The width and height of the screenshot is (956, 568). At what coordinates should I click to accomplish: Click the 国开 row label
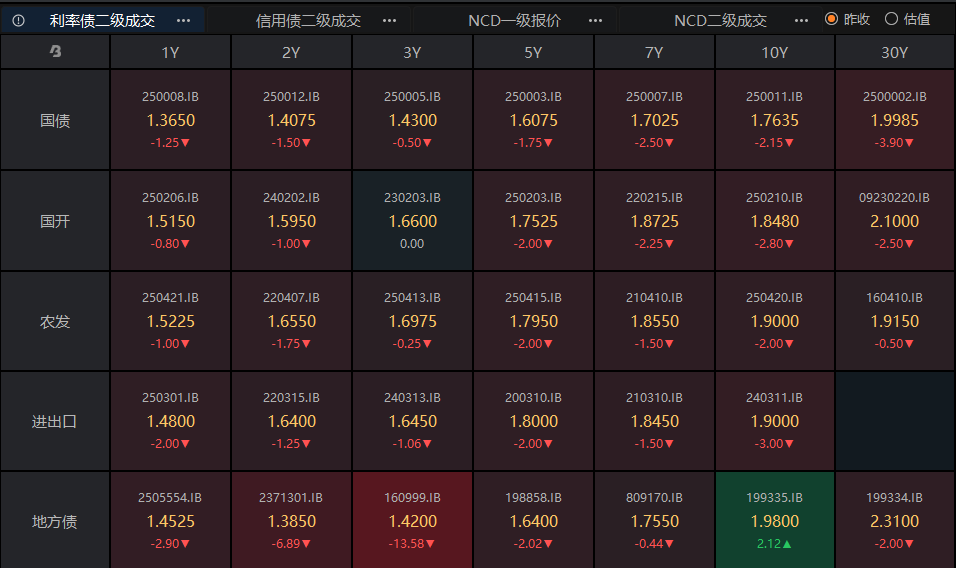coord(55,221)
